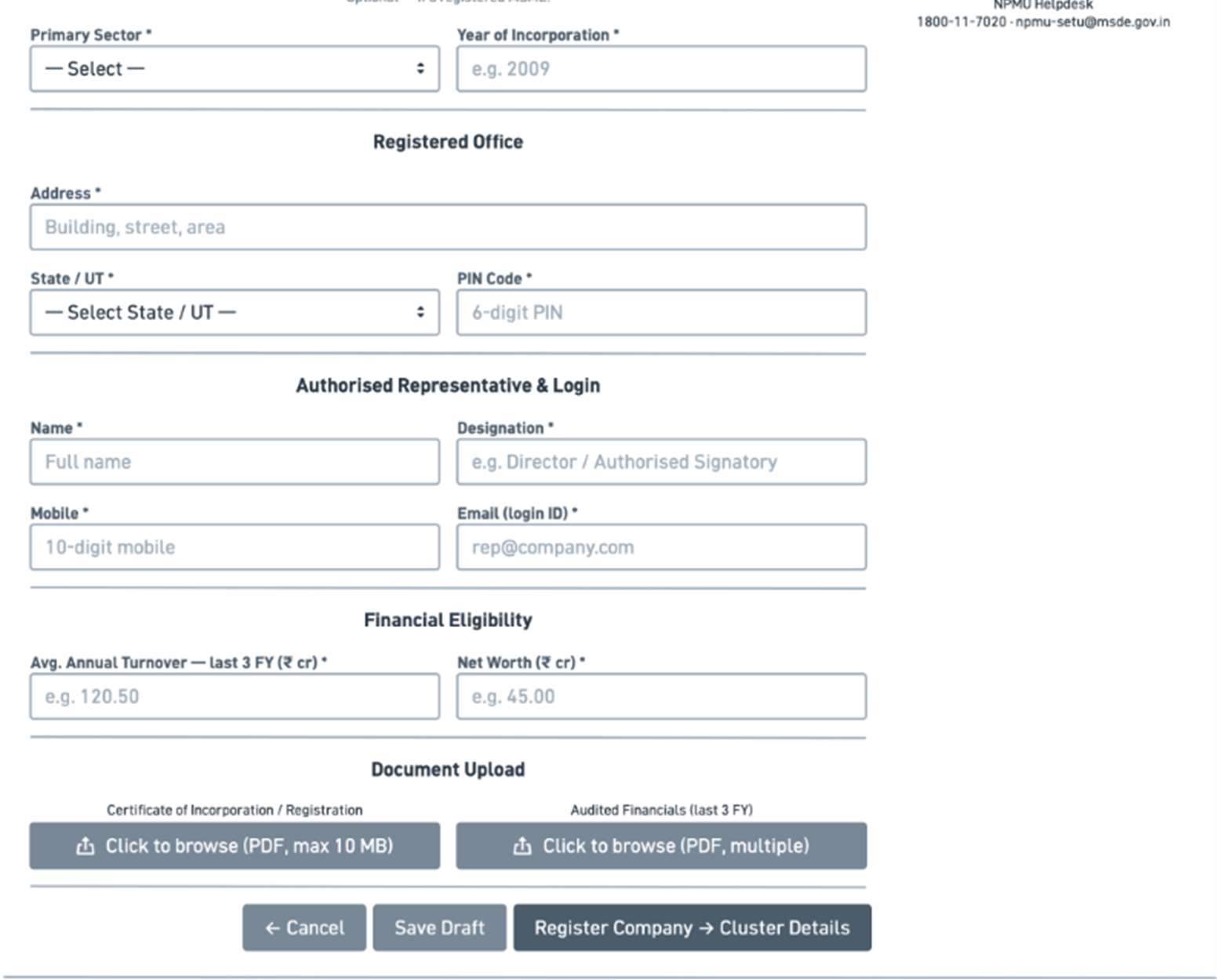This screenshot has width=1225, height=980.
Task: Focus the Address input field
Action: [x=448, y=227]
